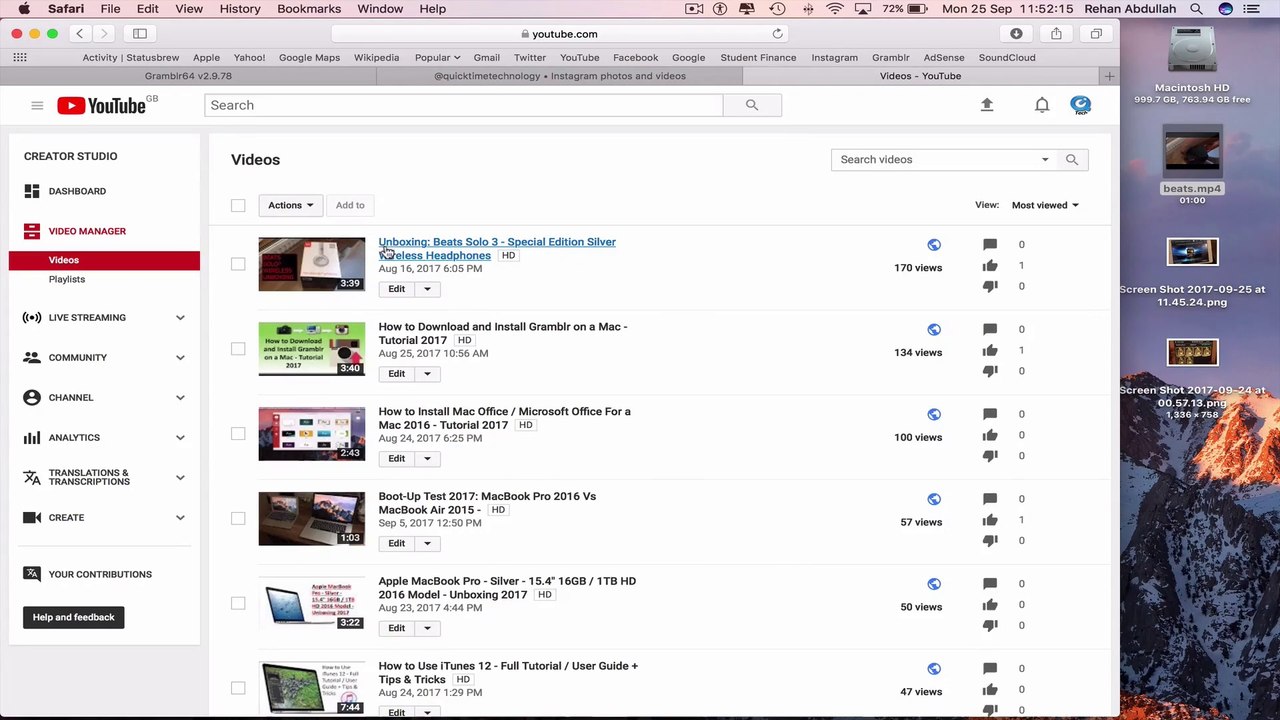The image size is (1280, 720).
Task: Click the Create camera icon
Action: [x=32, y=518]
